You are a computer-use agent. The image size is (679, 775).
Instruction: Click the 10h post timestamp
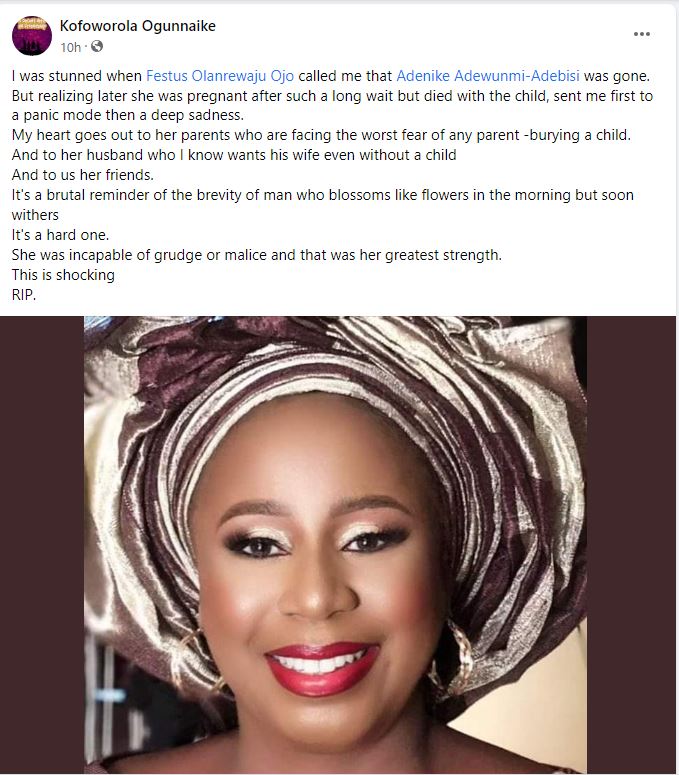[70, 47]
